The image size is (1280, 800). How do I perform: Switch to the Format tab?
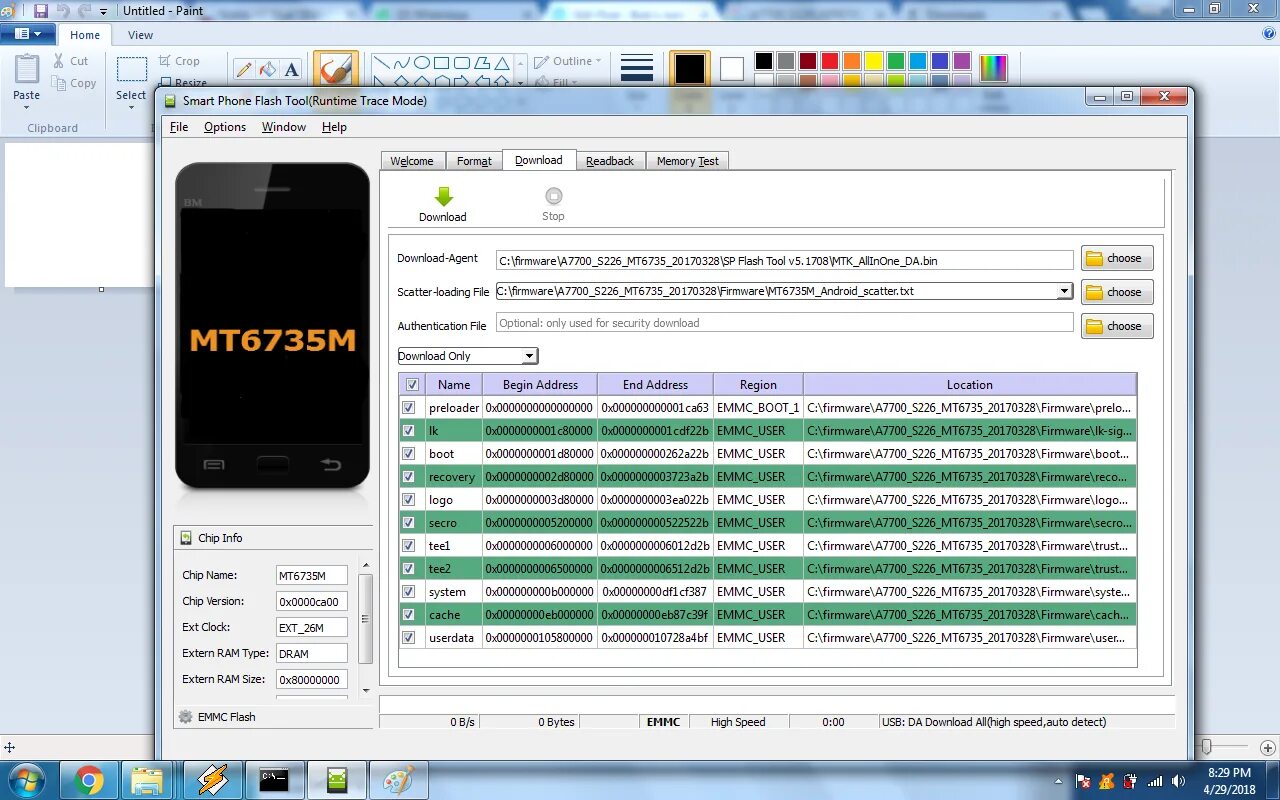pos(474,161)
